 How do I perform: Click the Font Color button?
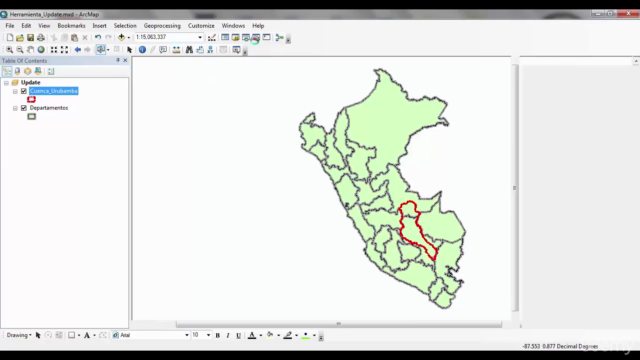[x=252, y=336]
